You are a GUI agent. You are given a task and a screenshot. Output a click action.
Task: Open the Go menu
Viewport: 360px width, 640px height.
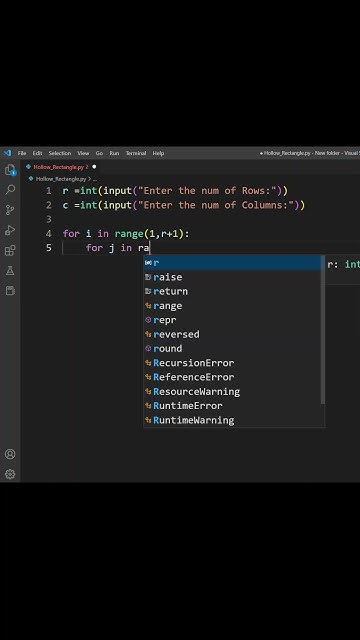pyautogui.click(x=99, y=153)
